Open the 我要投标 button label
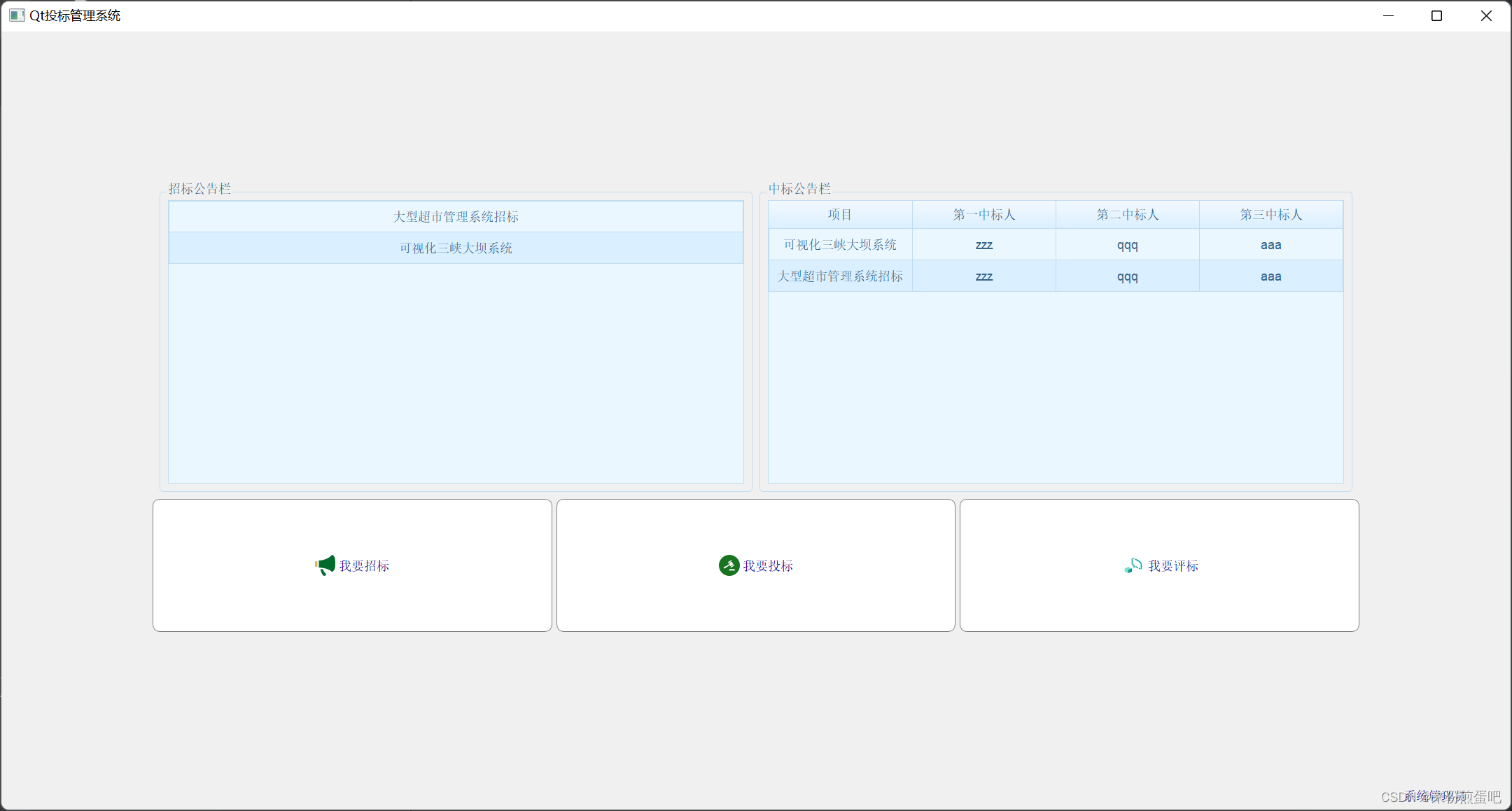This screenshot has width=1512, height=811. click(768, 565)
